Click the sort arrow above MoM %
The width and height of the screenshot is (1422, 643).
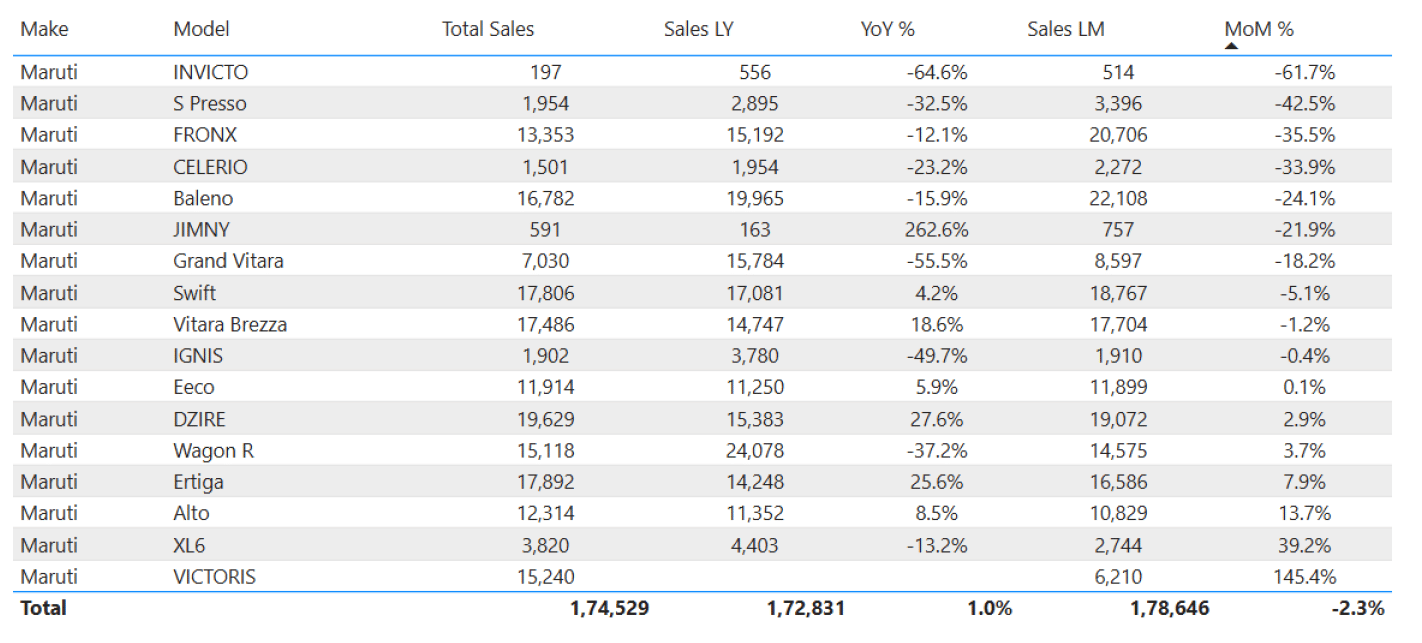pos(1232,45)
